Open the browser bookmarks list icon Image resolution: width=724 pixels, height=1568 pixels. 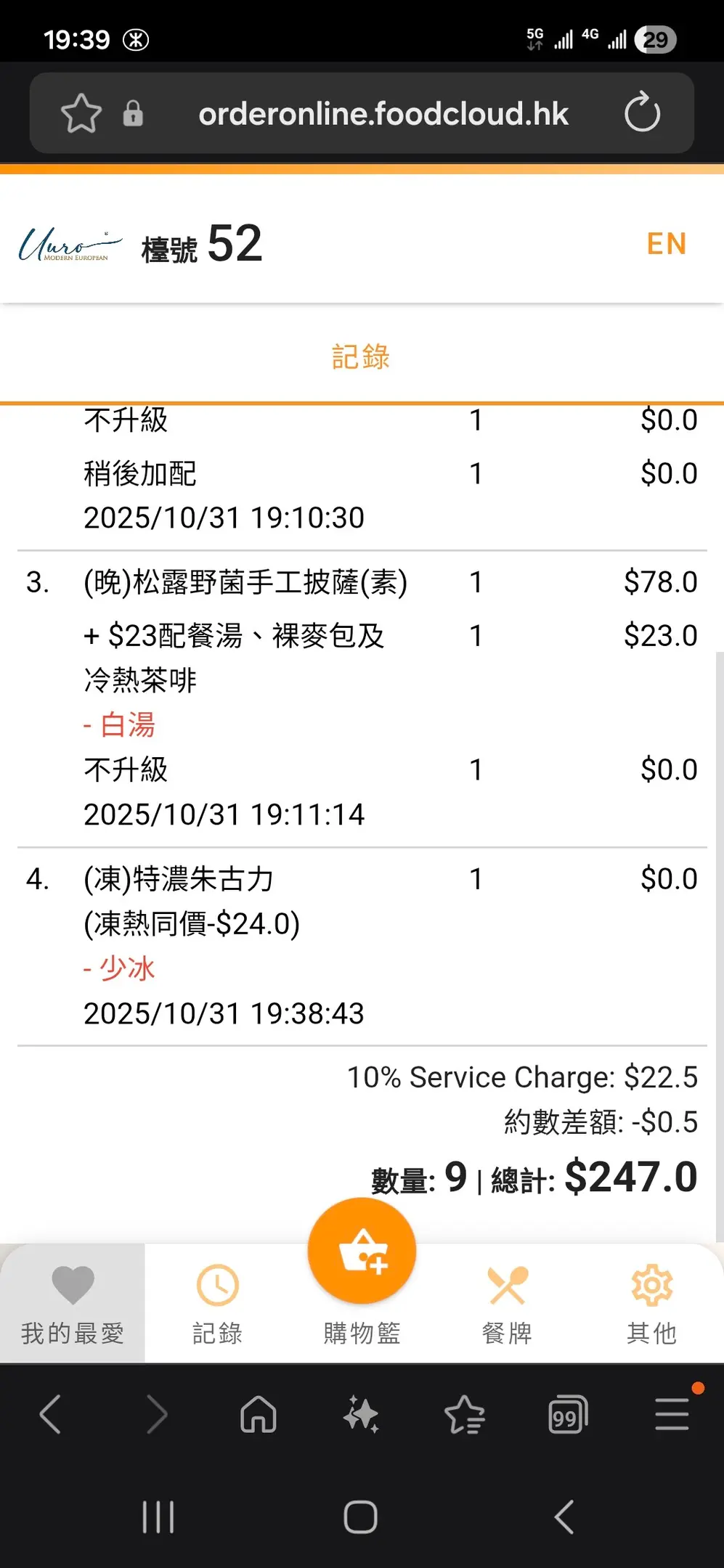[465, 1414]
